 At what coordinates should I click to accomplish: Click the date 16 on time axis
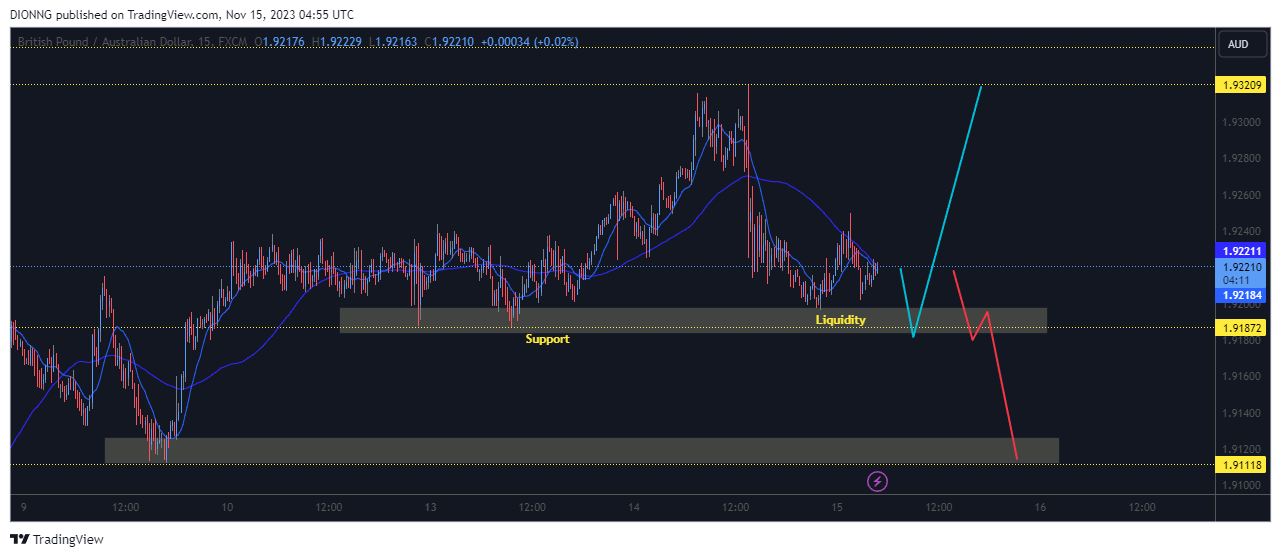(x=1040, y=508)
